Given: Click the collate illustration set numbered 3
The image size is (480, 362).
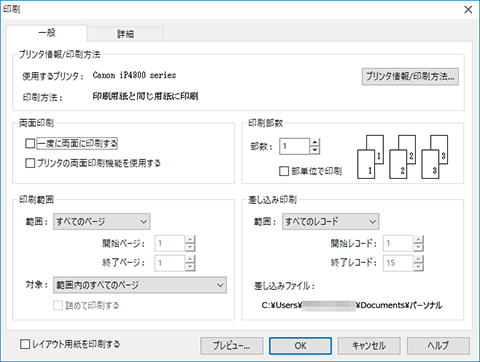Looking at the screenshot, I should [x=434, y=157].
